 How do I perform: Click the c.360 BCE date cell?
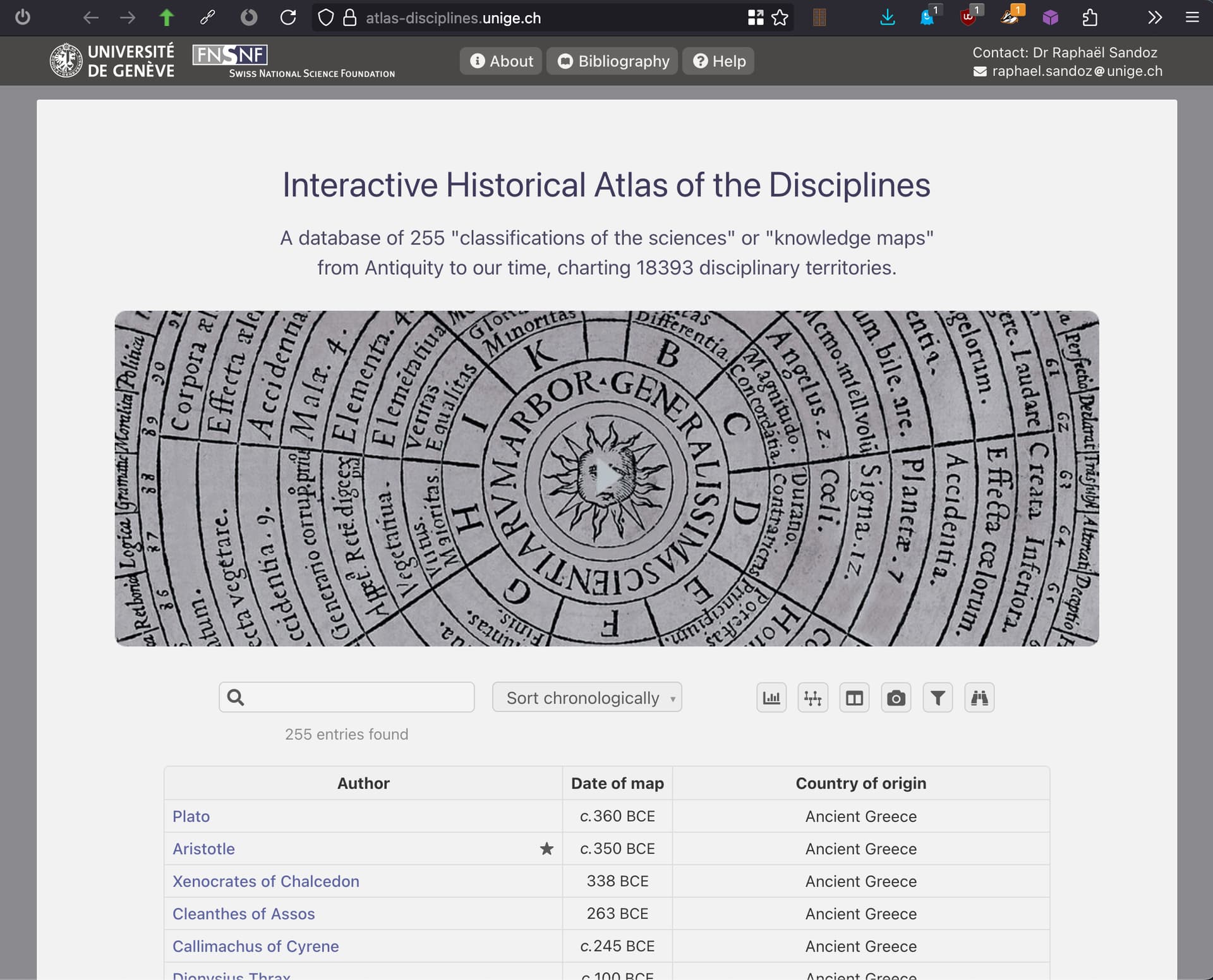(x=617, y=816)
